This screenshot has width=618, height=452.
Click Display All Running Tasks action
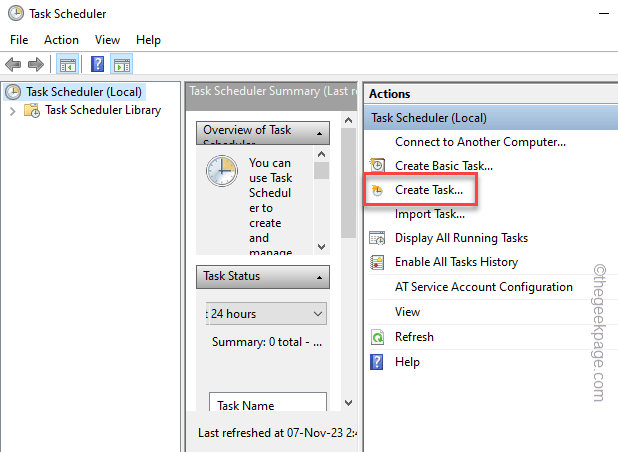pyautogui.click(x=461, y=238)
